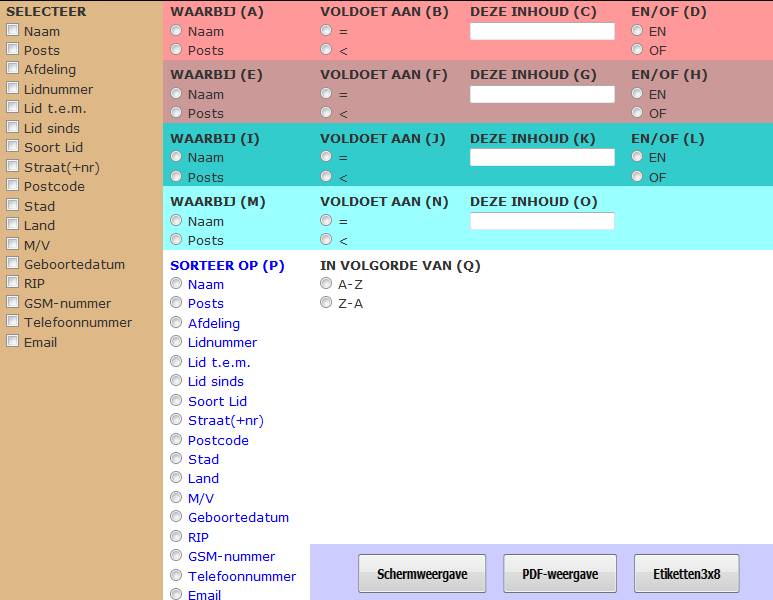Choose the = operator under VOLDOET AAN (J)
This screenshot has width=773, height=600.
click(x=326, y=157)
